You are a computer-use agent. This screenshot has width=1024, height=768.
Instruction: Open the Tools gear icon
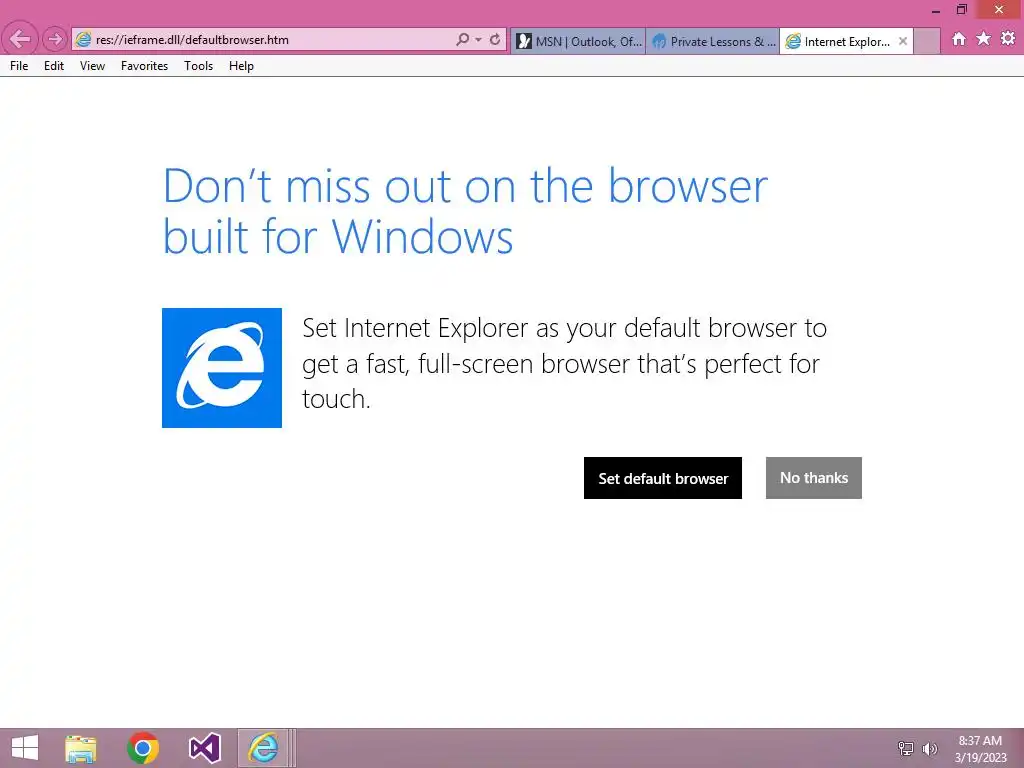click(x=1008, y=39)
